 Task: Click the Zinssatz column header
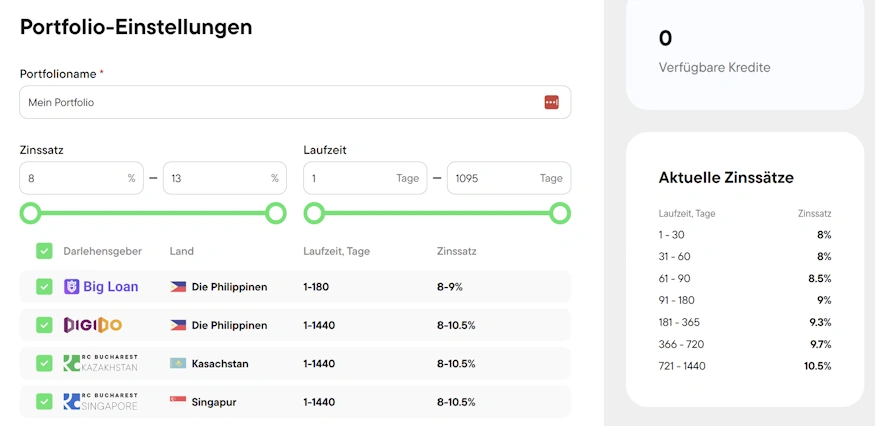pyautogui.click(x=456, y=251)
